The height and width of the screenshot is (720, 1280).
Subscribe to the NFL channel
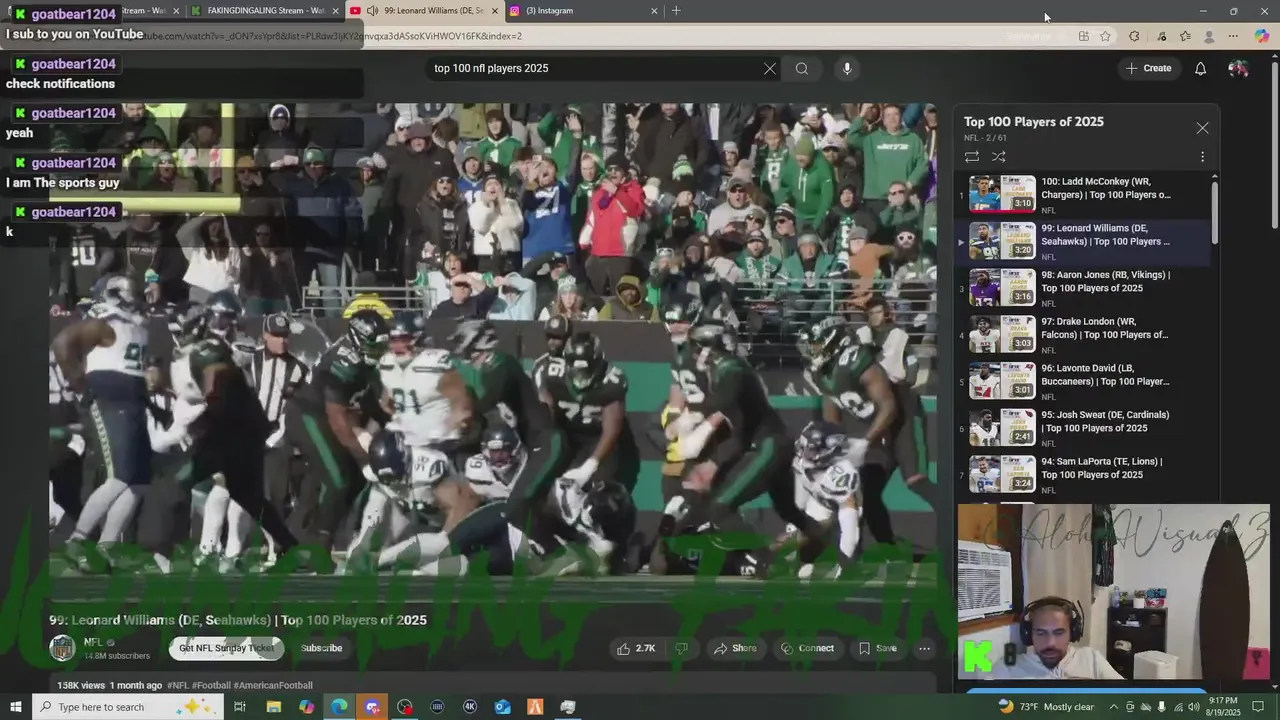point(321,648)
